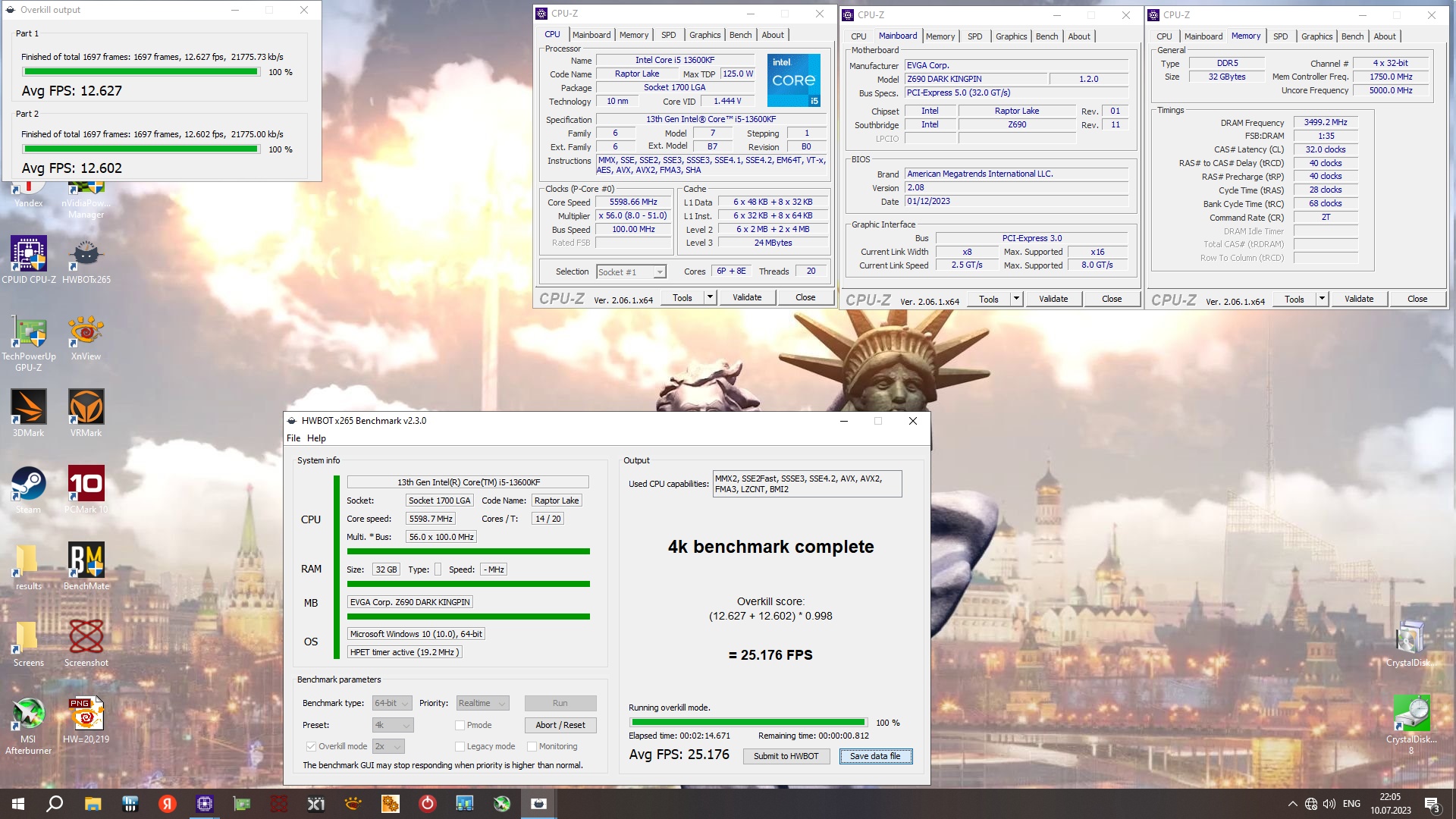1456x819 pixels.
Task: Toggle the Legacy mode checkbox
Action: pos(460,746)
